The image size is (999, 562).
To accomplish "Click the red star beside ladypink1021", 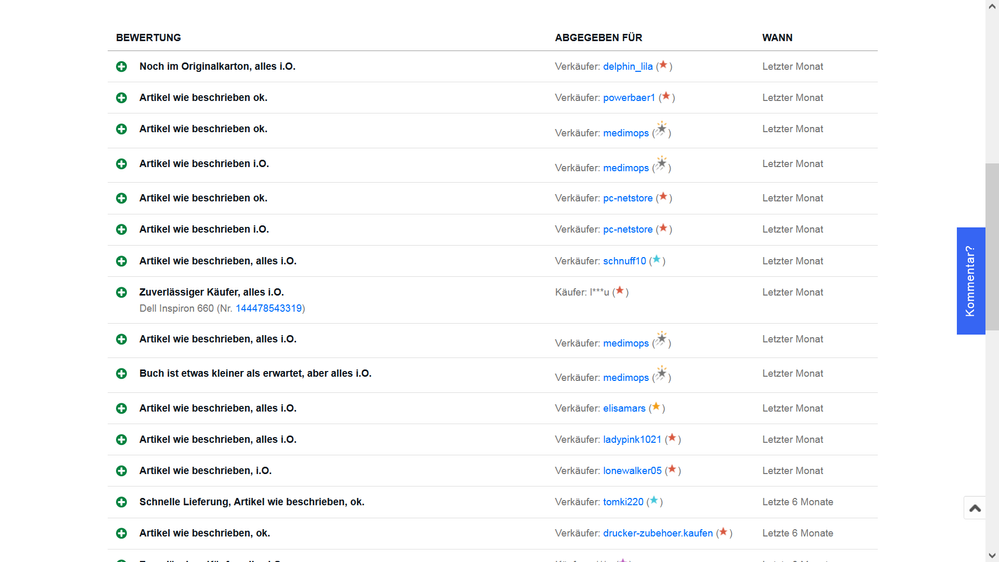I will pyautogui.click(x=672, y=439).
